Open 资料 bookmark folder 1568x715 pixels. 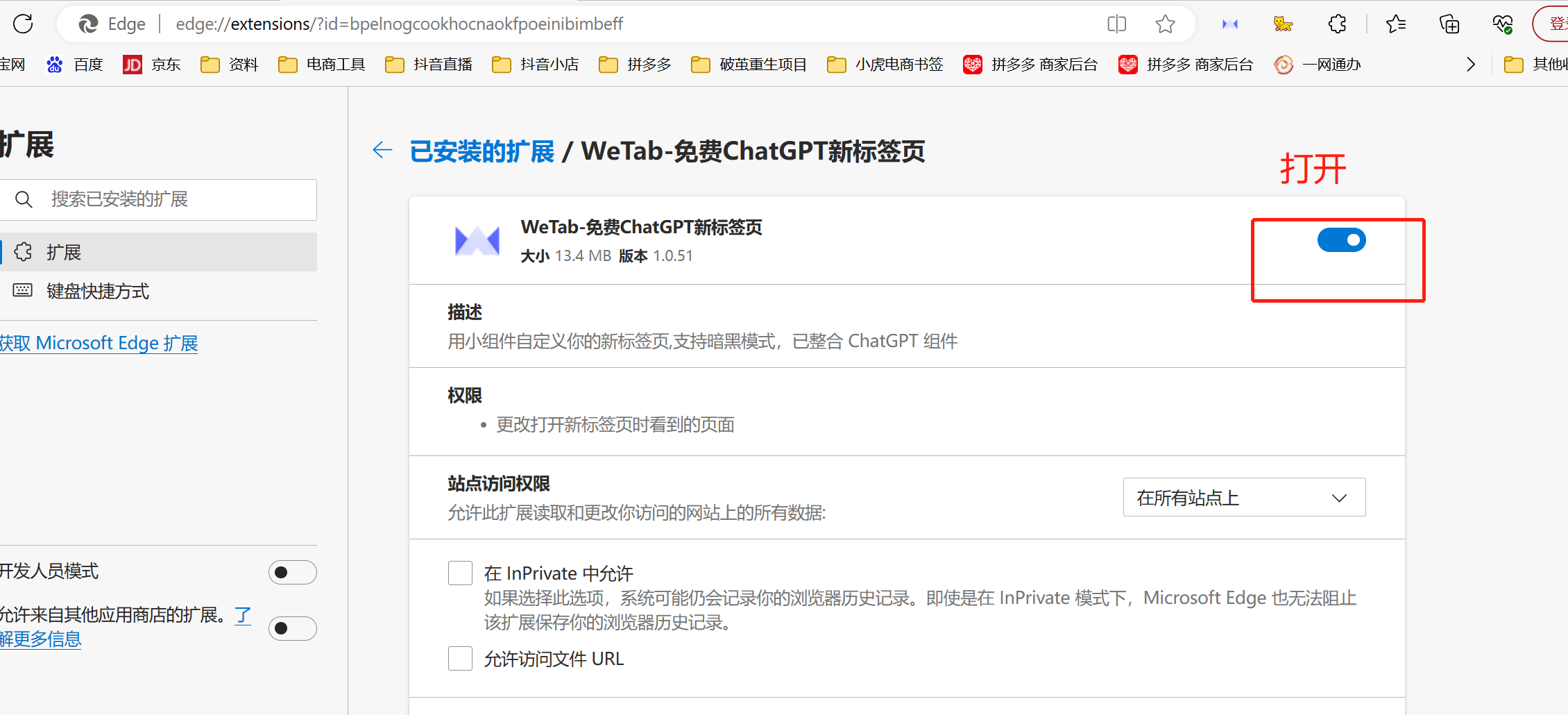point(229,65)
